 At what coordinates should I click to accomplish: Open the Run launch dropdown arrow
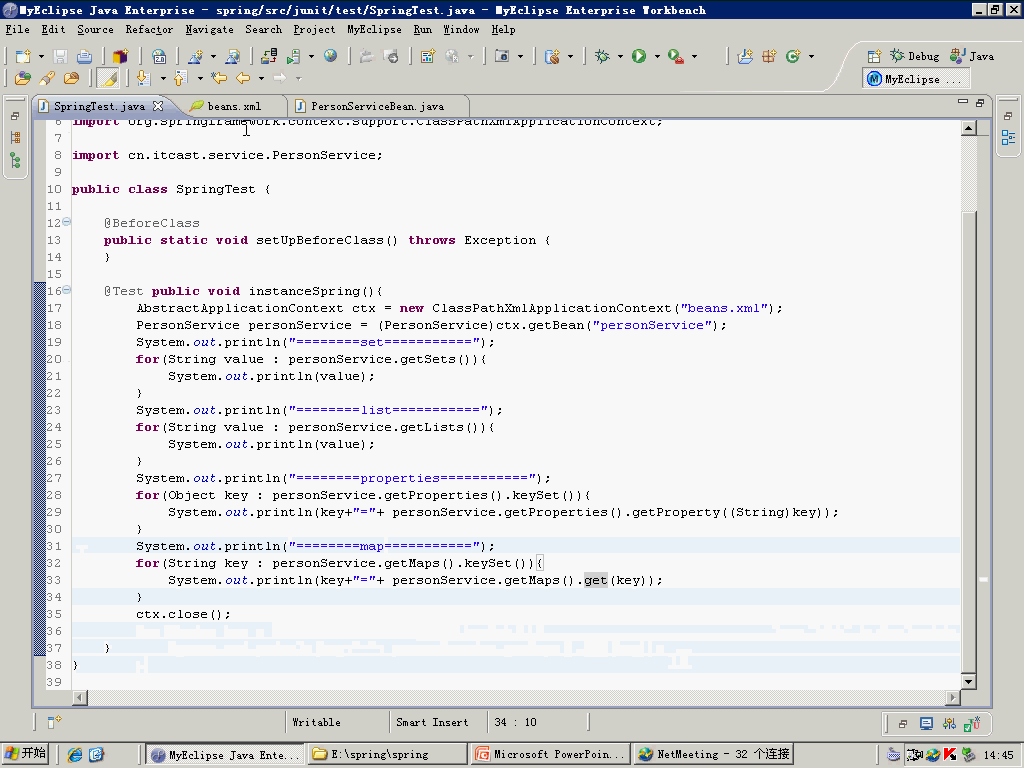(657, 57)
